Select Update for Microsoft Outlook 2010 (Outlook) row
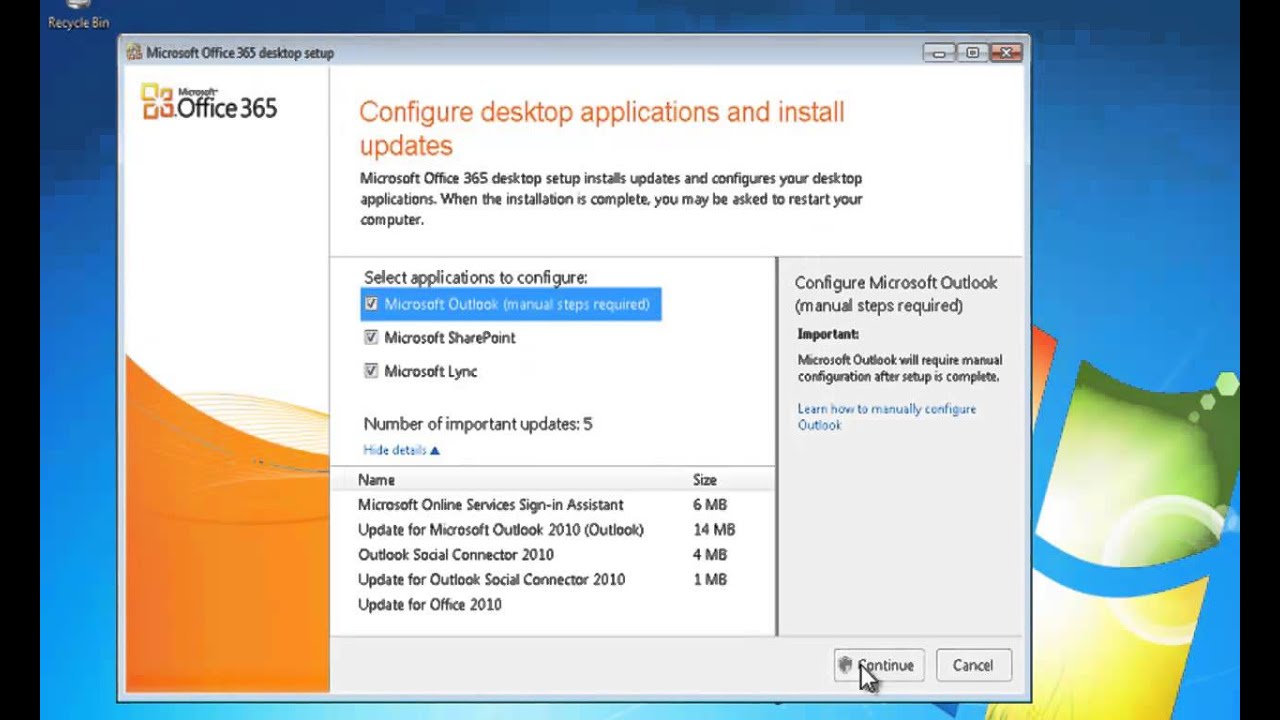Image resolution: width=1280 pixels, height=720 pixels. [x=552, y=530]
